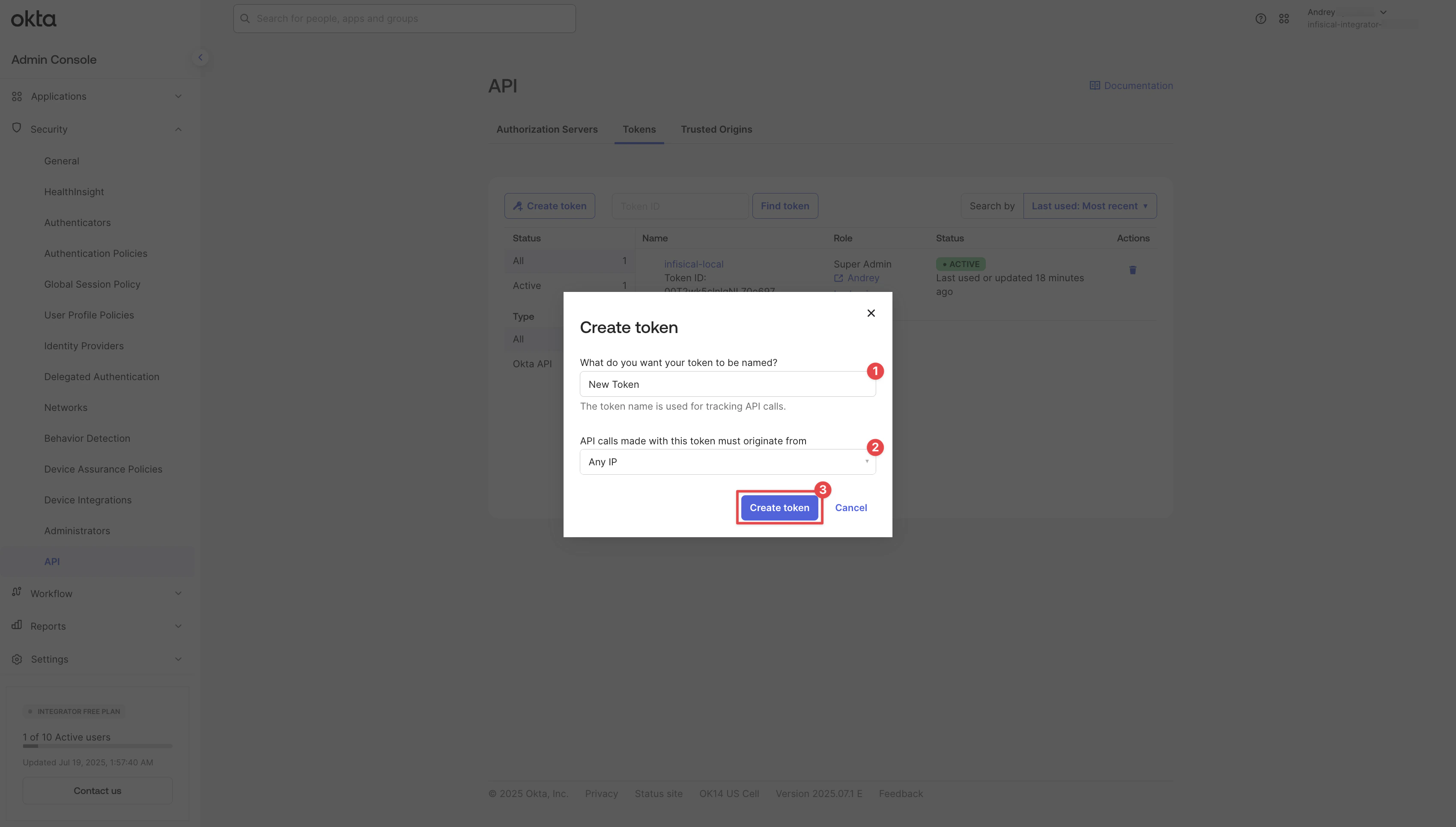Click Create token button above table

point(550,206)
